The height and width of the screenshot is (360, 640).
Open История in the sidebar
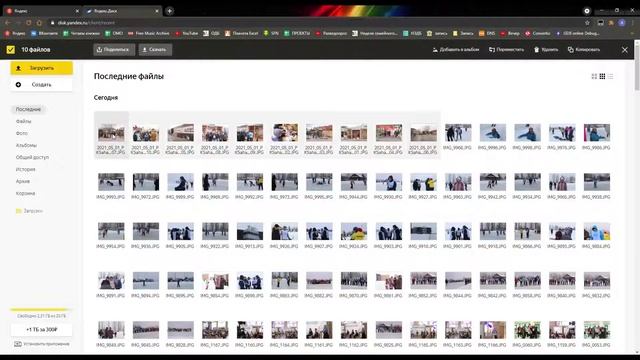26,169
